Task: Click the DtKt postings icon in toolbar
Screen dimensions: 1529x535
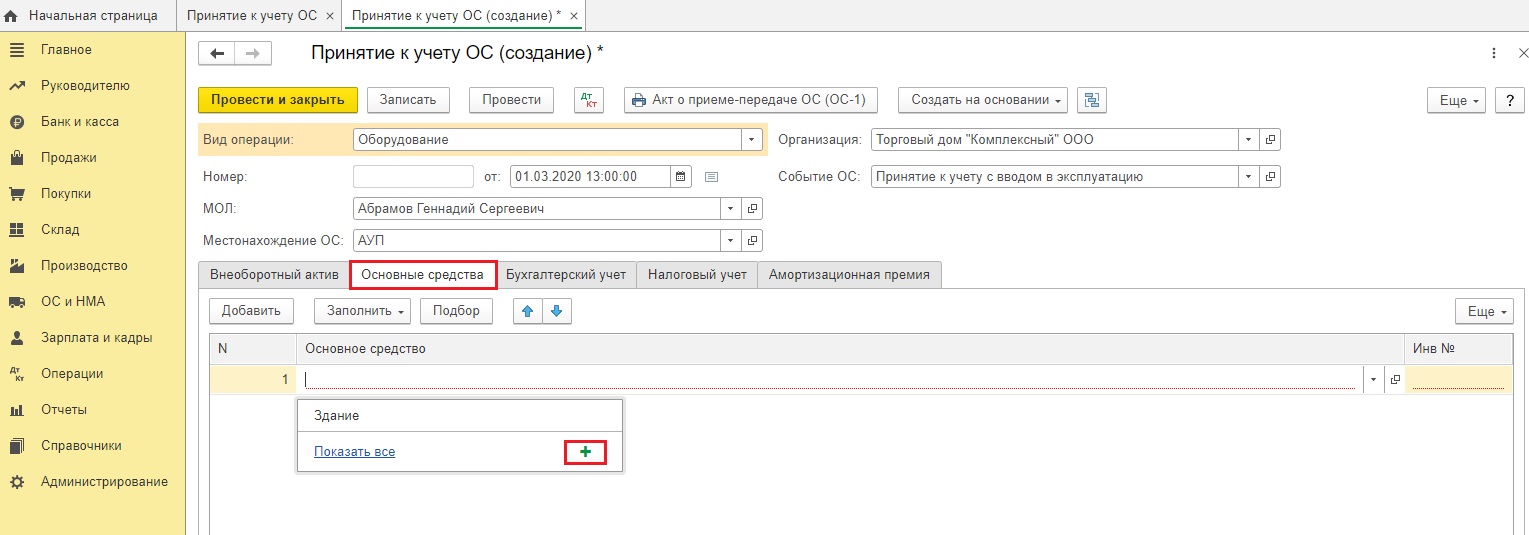Action: coord(589,100)
